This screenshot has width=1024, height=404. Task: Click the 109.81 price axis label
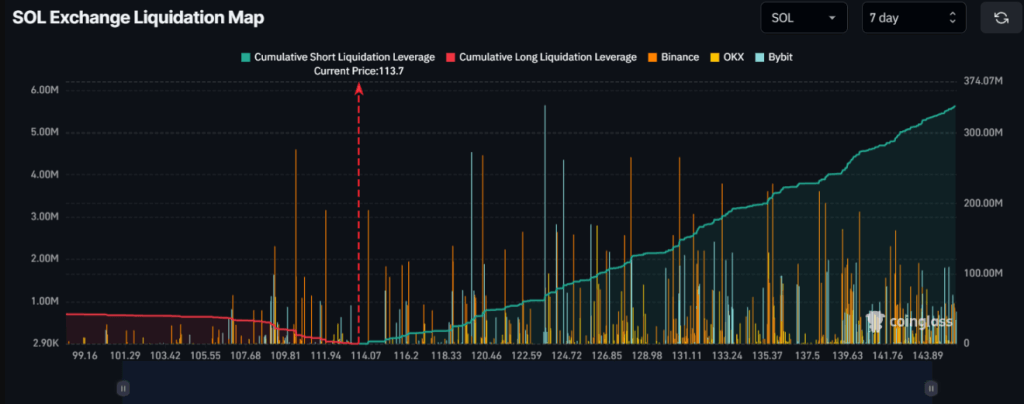pyautogui.click(x=286, y=356)
